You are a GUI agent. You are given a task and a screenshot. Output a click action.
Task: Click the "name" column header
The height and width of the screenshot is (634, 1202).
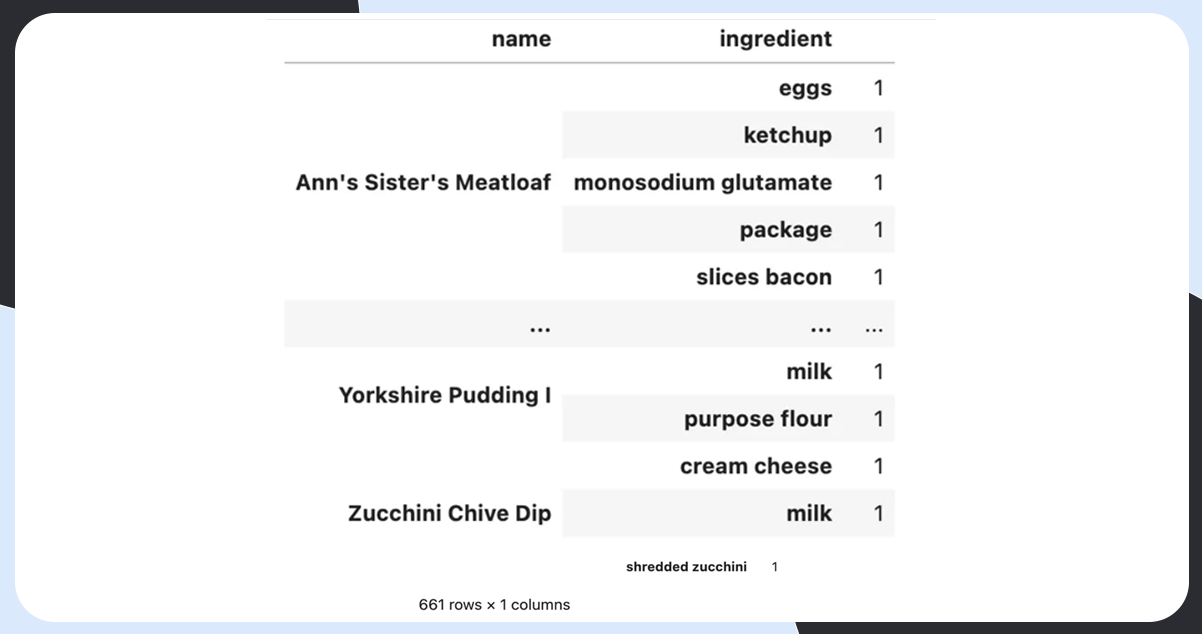coord(521,39)
